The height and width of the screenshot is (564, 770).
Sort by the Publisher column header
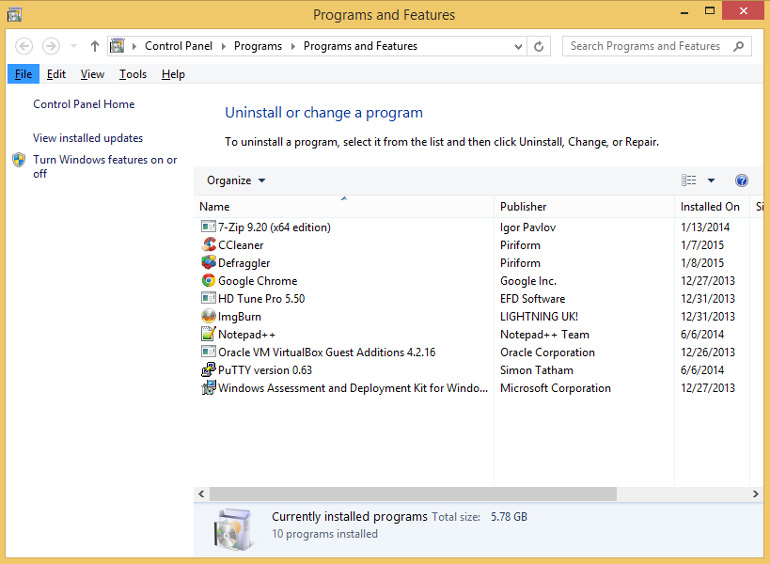(x=584, y=207)
